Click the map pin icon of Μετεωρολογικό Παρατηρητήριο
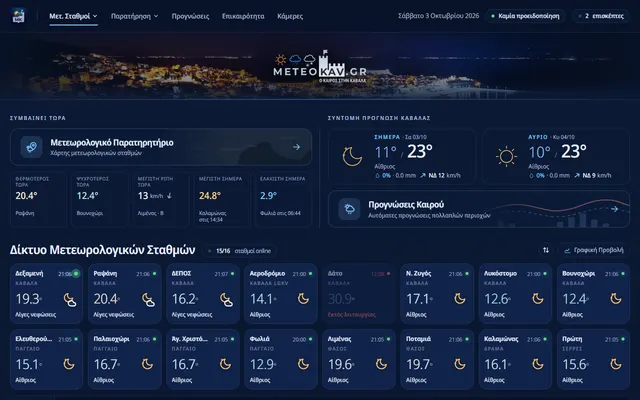The height and width of the screenshot is (400, 640). [x=31, y=147]
